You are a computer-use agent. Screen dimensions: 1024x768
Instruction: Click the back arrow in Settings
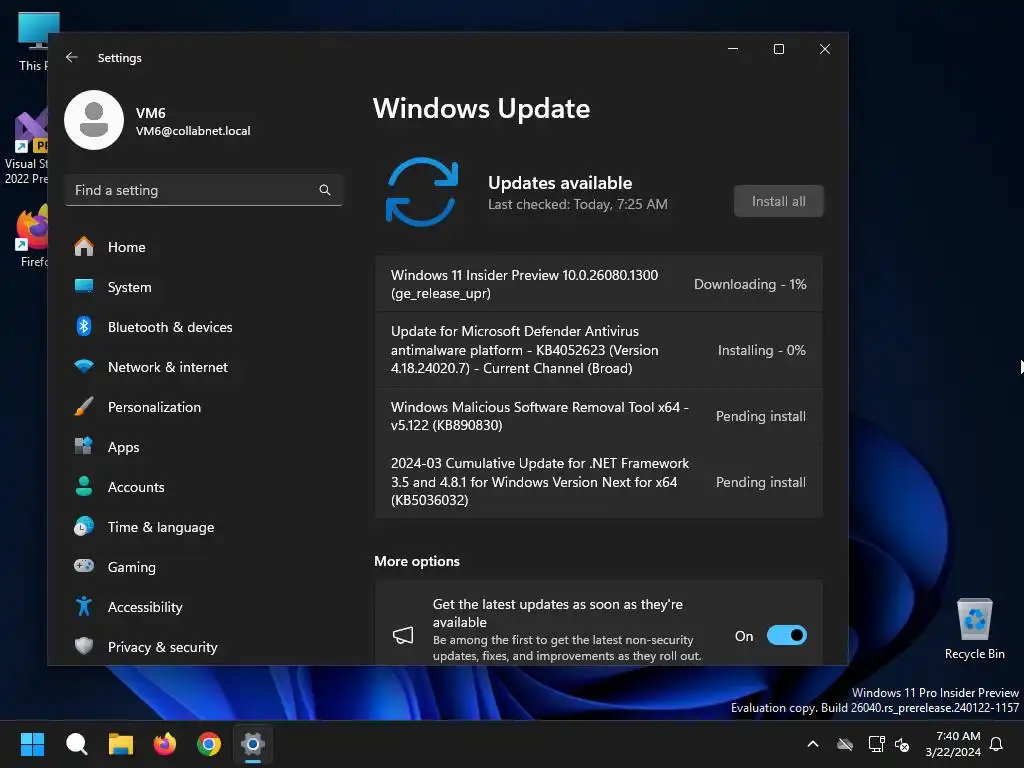pos(72,57)
